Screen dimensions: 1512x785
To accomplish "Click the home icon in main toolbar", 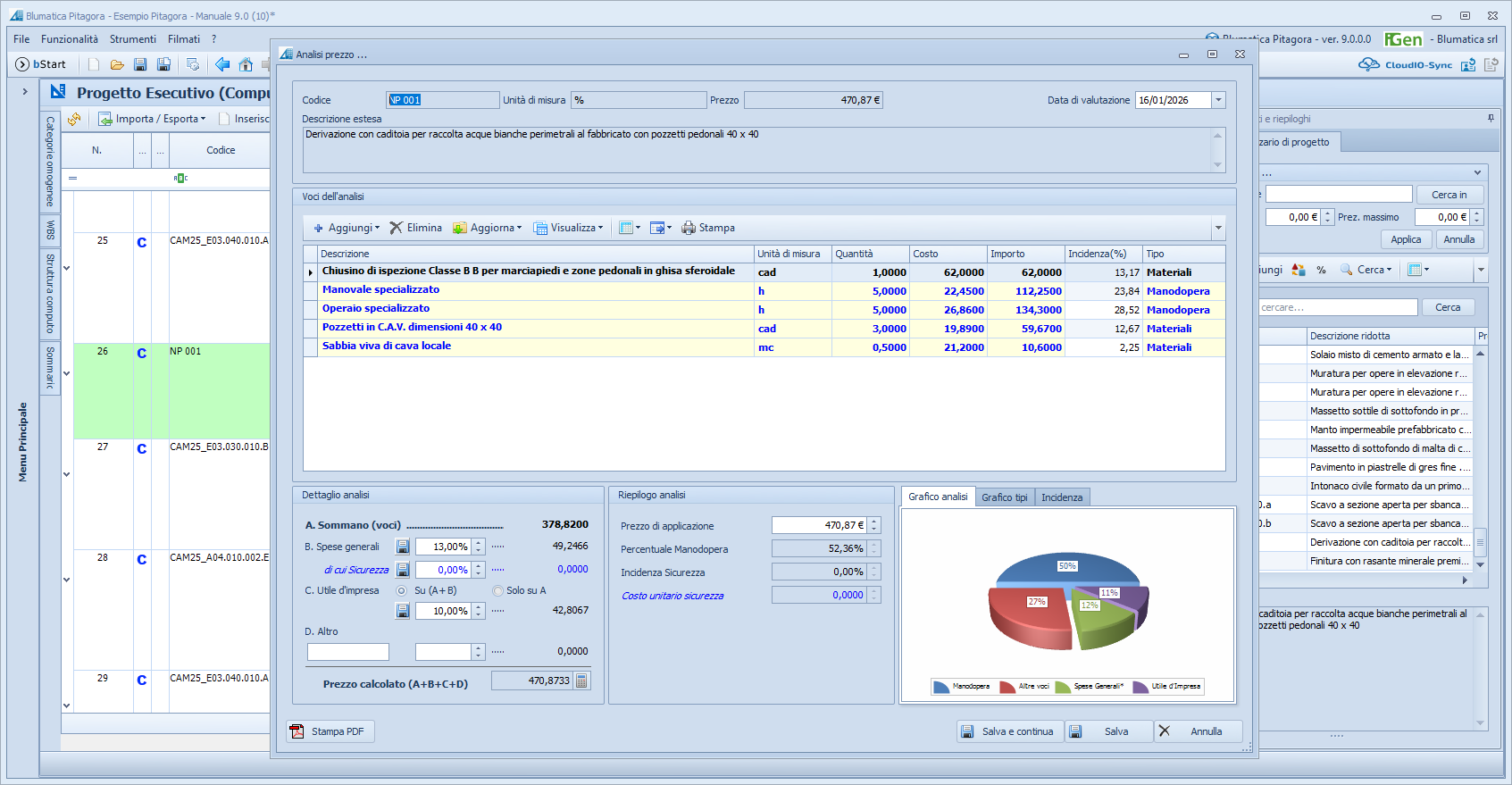I will (246, 64).
